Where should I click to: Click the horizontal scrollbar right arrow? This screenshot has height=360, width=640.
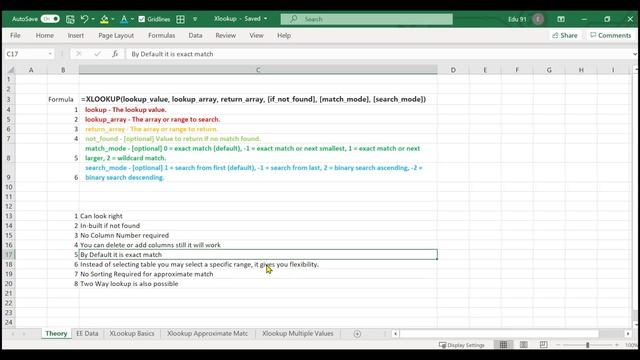click(628, 334)
